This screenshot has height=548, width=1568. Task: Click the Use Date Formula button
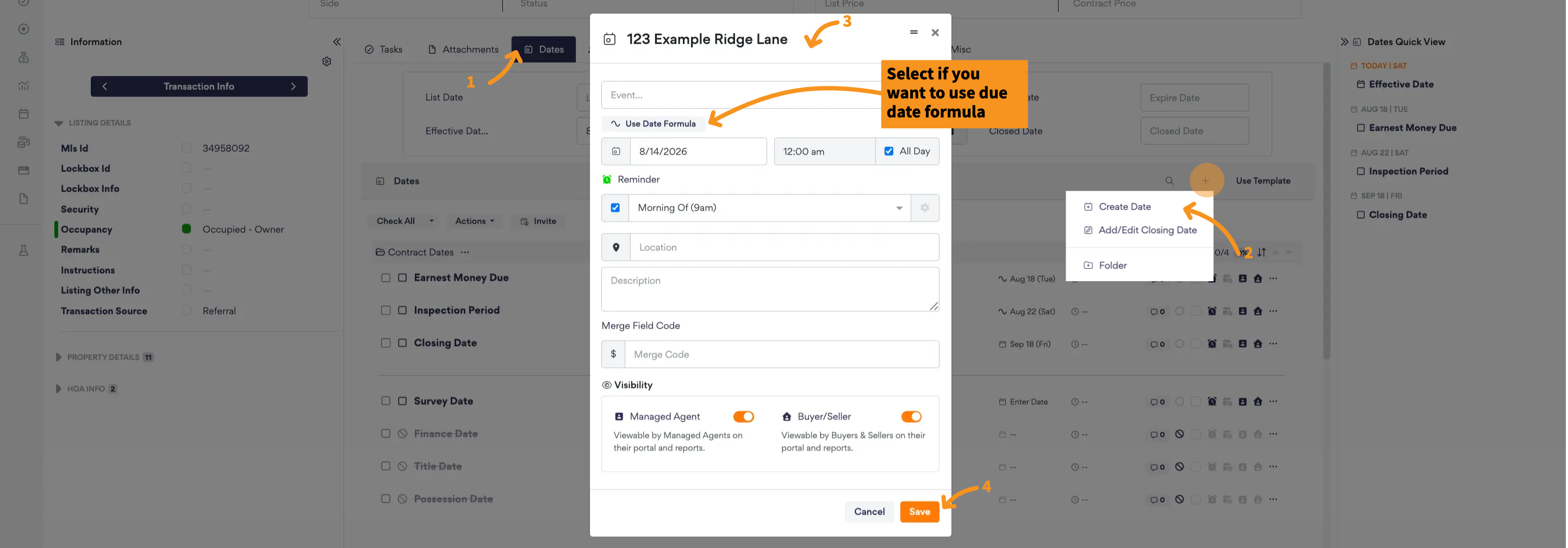coord(653,123)
